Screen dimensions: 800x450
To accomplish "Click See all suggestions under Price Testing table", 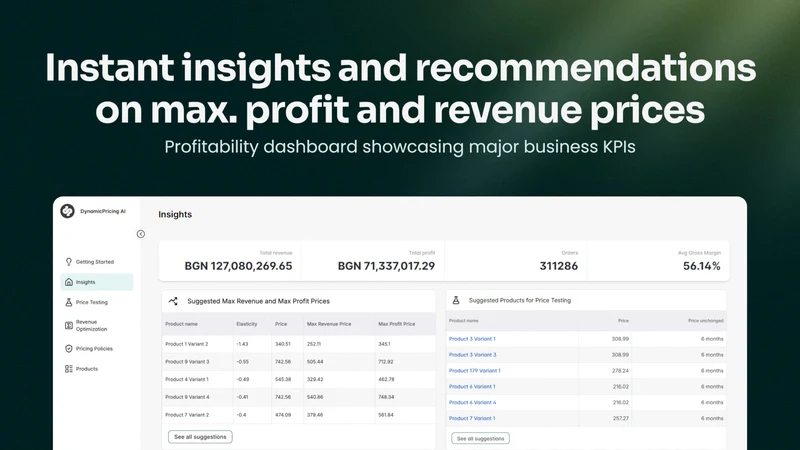I will pos(480,438).
